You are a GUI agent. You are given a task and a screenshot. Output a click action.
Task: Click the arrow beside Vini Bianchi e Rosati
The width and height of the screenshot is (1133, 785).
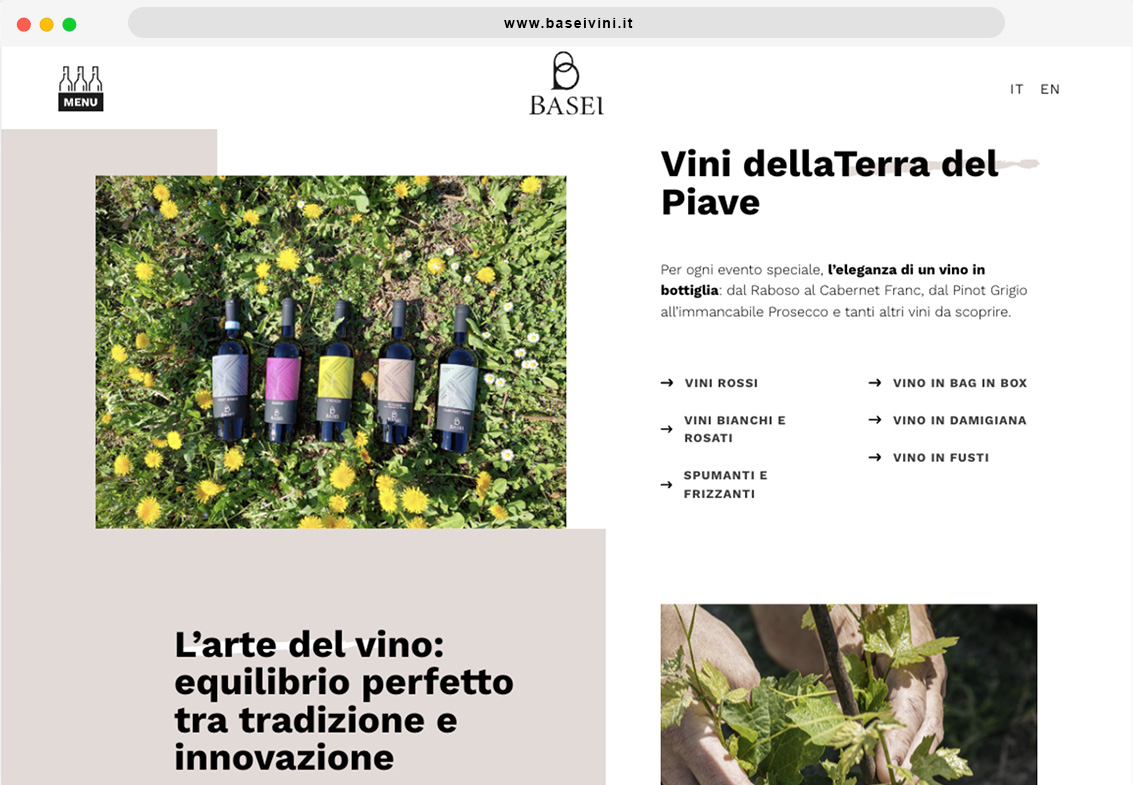(x=667, y=429)
